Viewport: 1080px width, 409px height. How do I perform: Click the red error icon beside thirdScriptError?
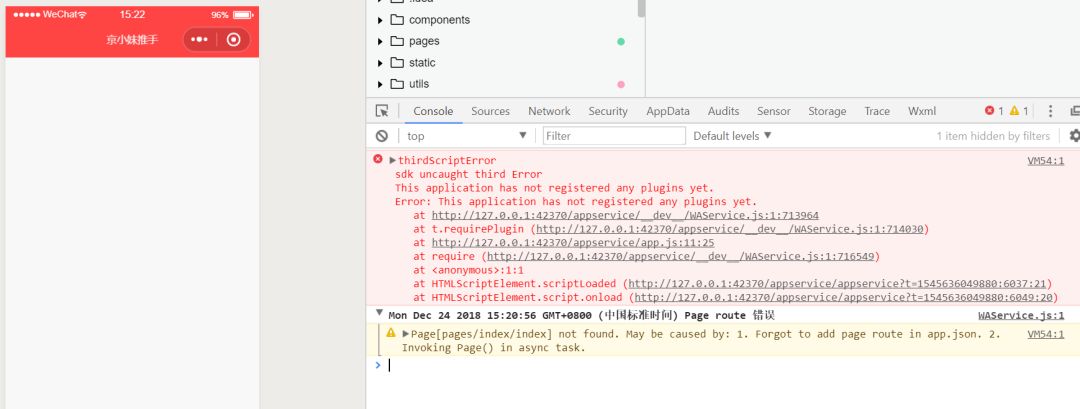377,159
